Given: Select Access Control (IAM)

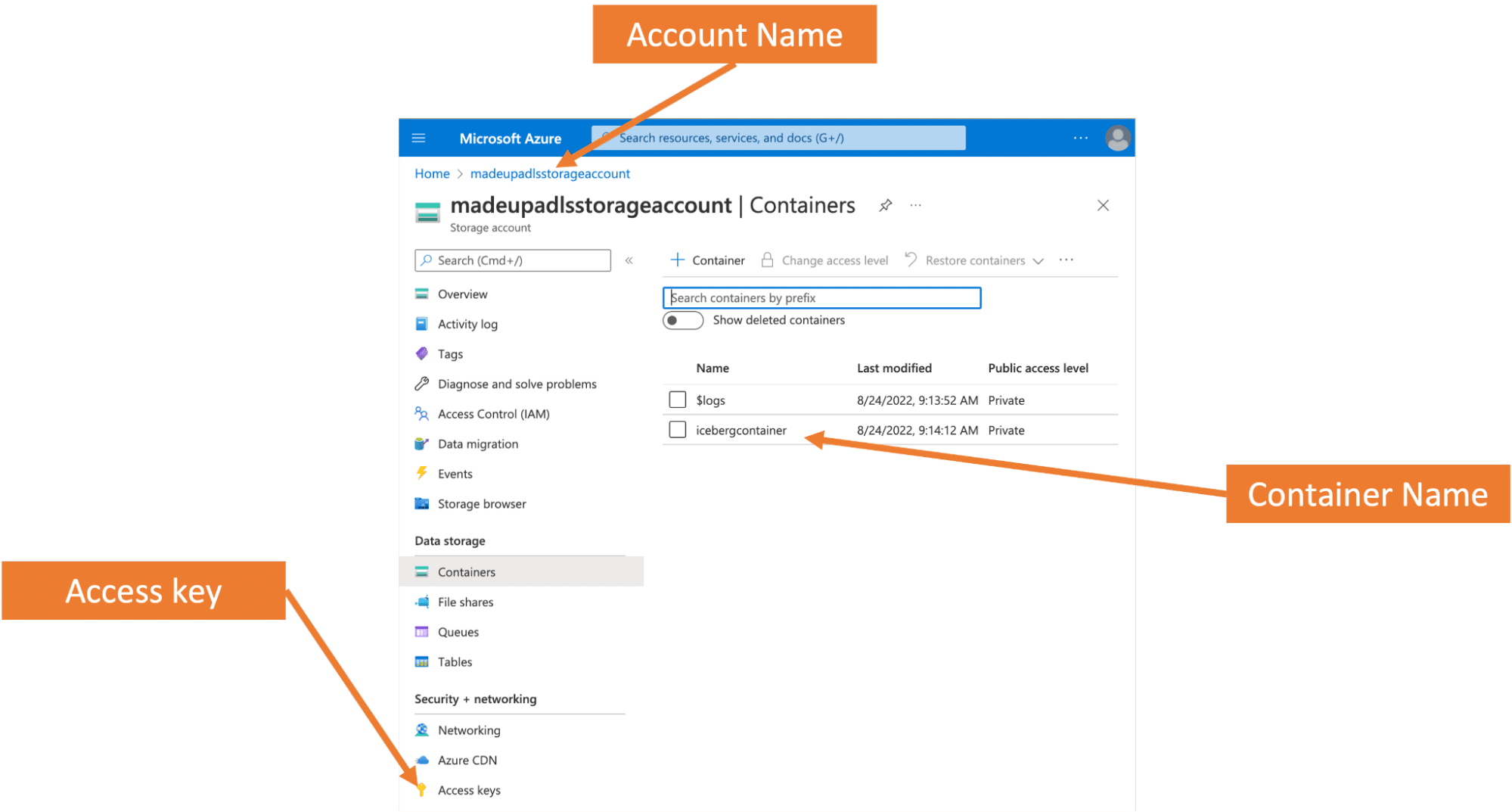Looking at the screenshot, I should click(x=492, y=414).
